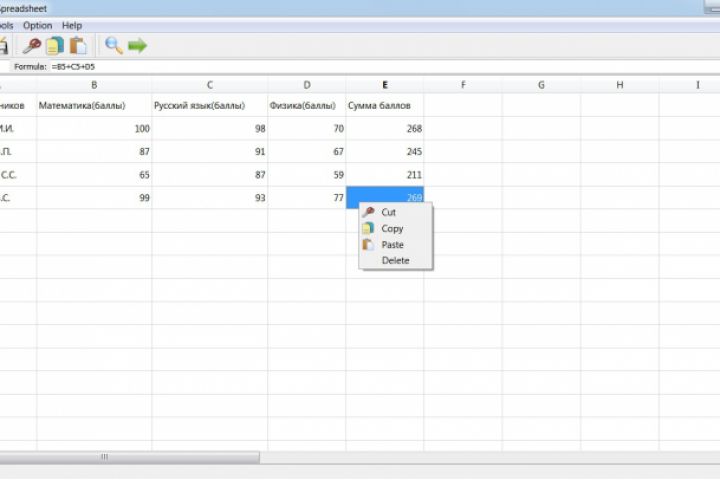The image size is (720, 480).
Task: Select column G header
Action: click(541, 85)
